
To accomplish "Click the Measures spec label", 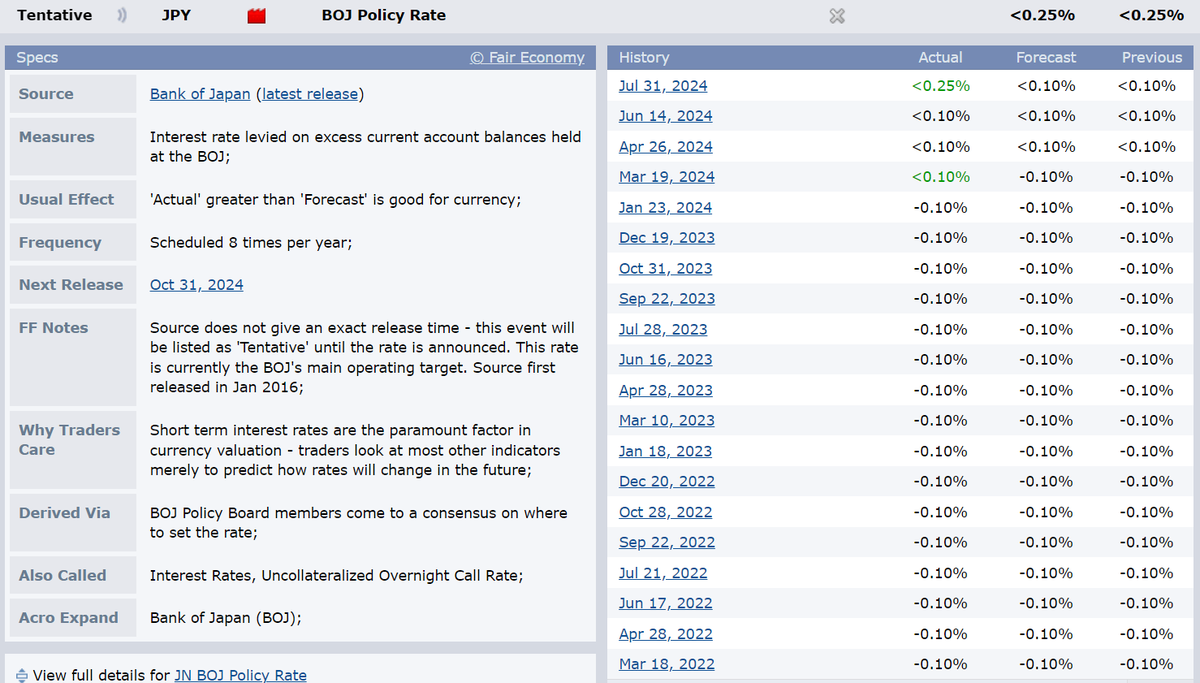I will 57,137.
